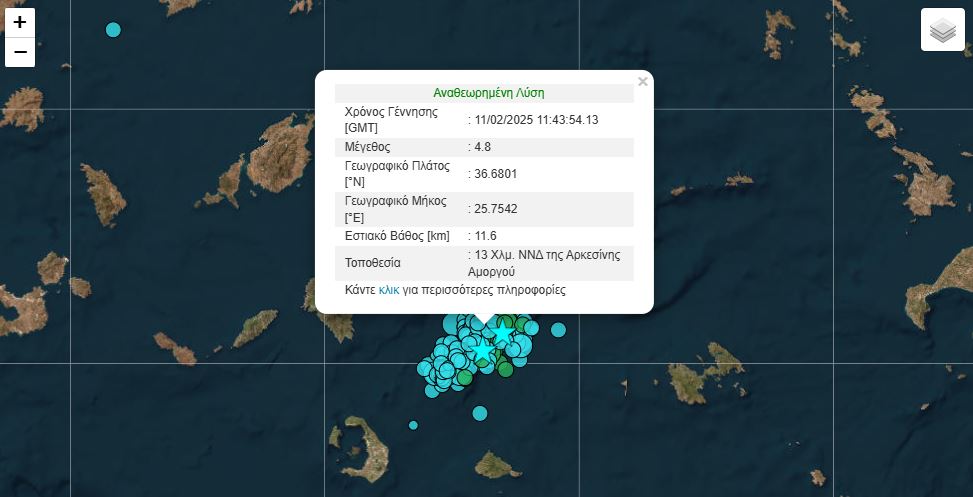
Task: Click the focal depth value 11.6
Action: pos(485,236)
